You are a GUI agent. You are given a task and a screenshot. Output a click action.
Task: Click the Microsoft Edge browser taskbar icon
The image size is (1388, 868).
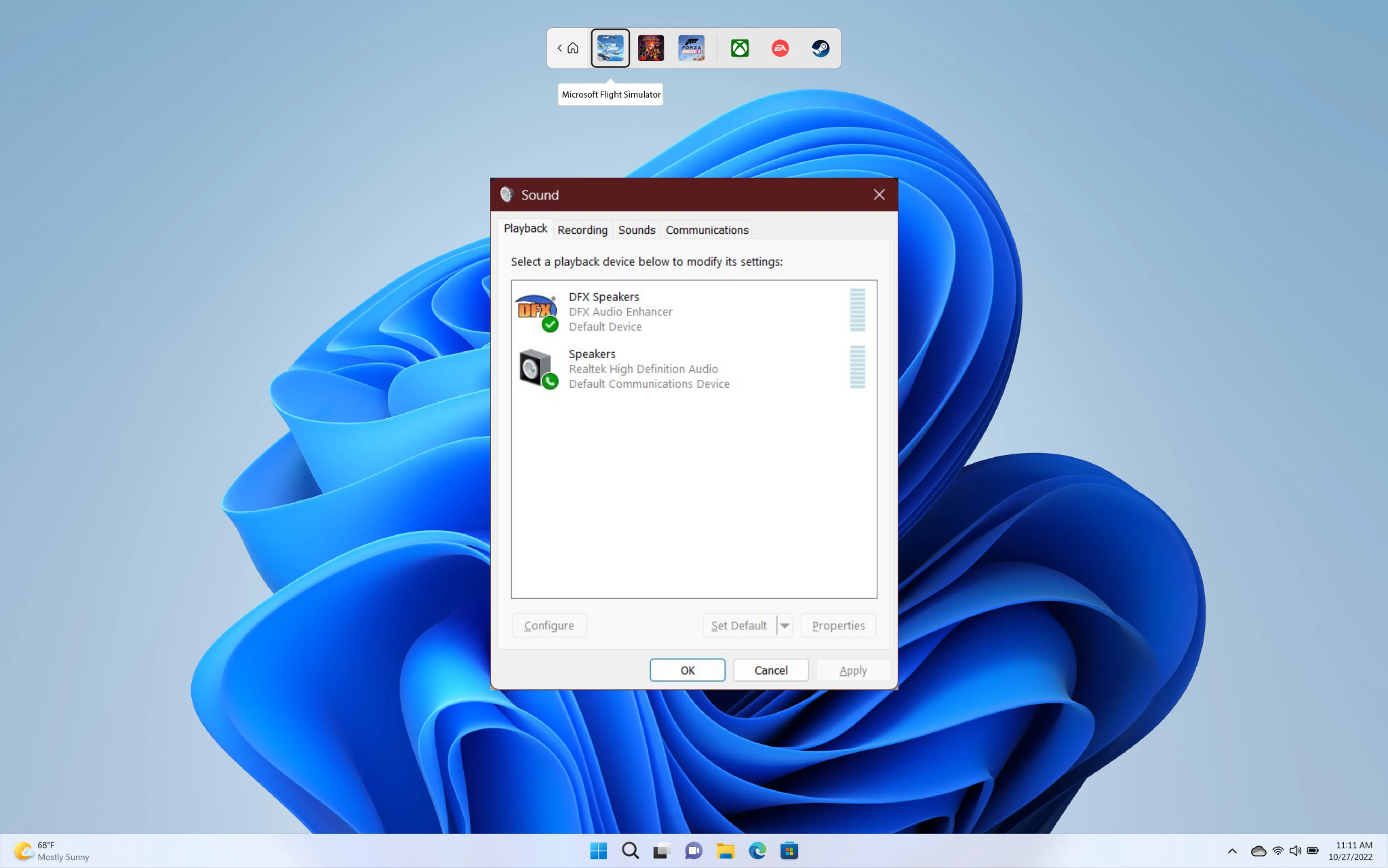(757, 851)
